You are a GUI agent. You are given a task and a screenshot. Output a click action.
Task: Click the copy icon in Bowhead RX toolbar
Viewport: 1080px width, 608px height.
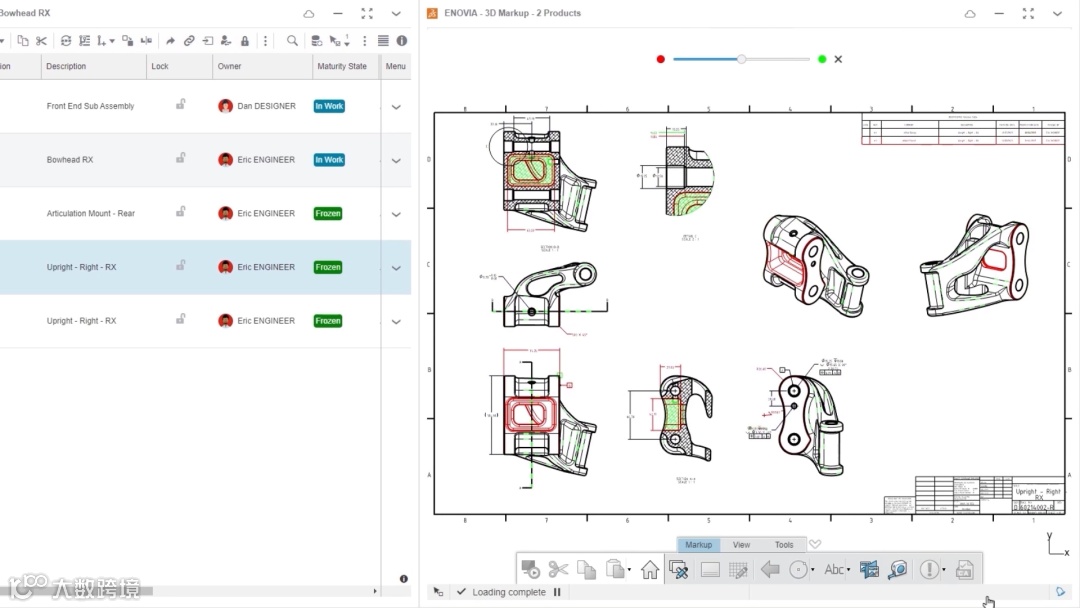[x=23, y=41]
